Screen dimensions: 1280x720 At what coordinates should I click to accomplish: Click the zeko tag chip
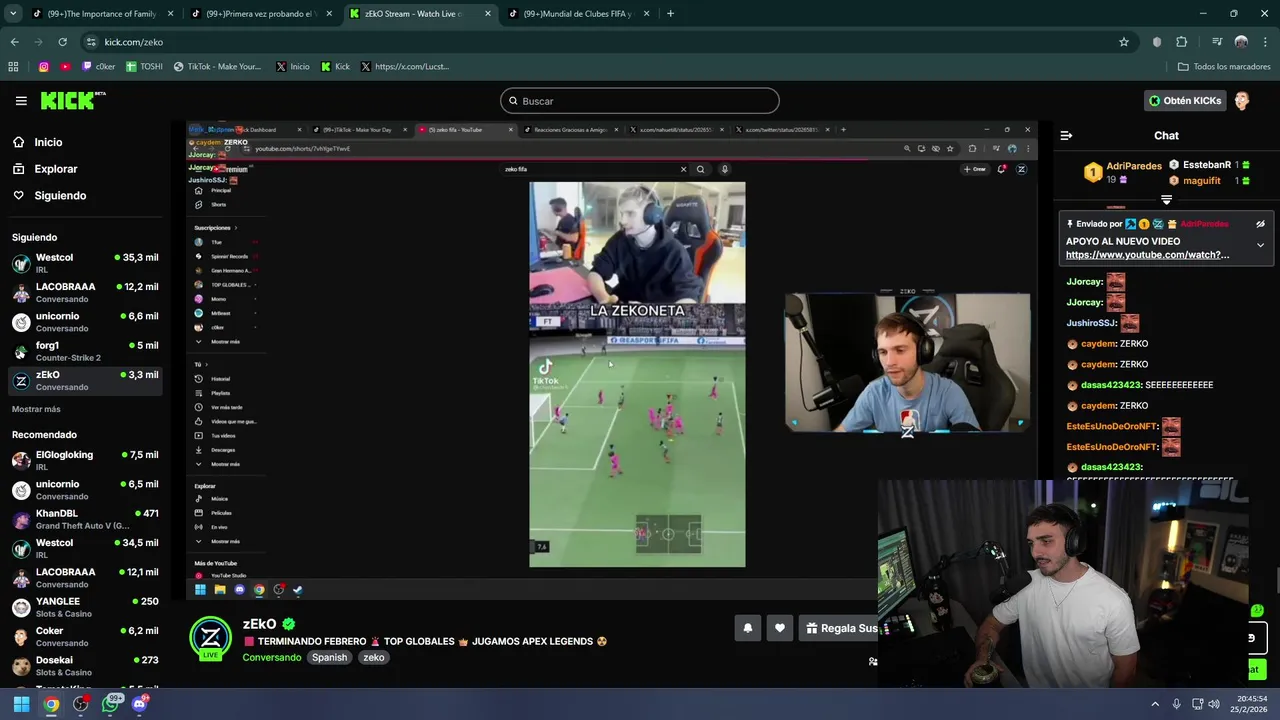[374, 658]
